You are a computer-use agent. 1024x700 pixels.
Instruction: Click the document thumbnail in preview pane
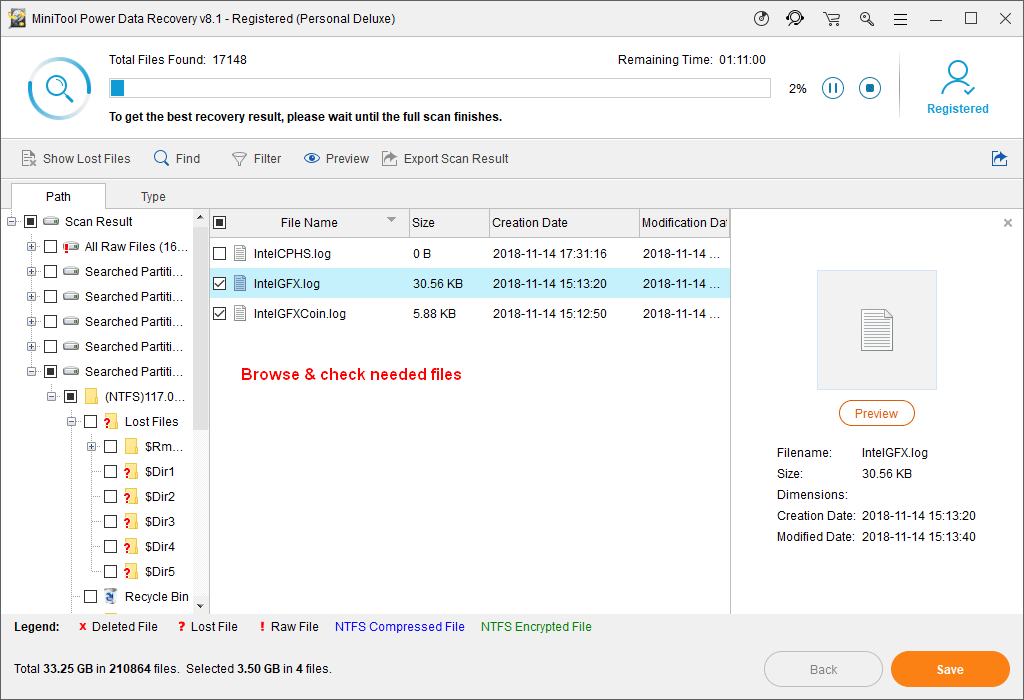tap(876, 330)
